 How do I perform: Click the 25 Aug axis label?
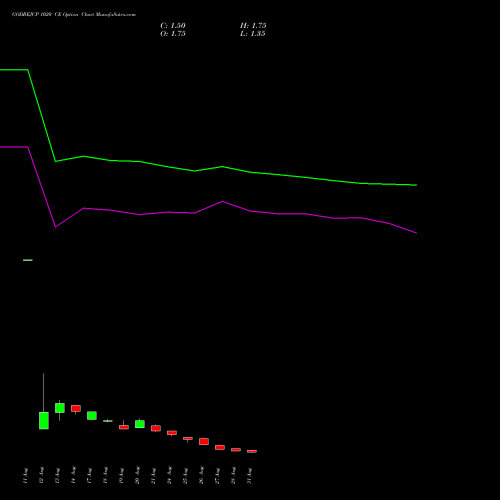(186, 476)
